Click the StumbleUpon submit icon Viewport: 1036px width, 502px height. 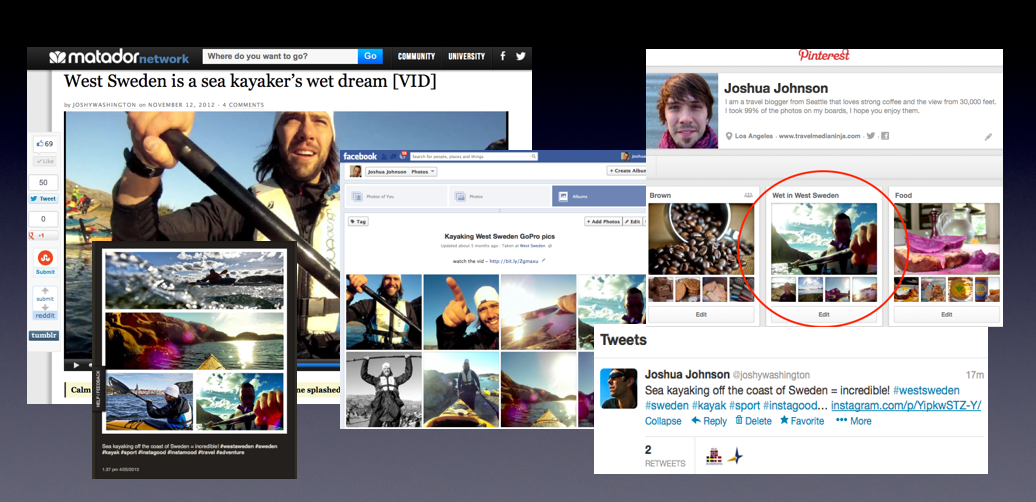tap(46, 258)
